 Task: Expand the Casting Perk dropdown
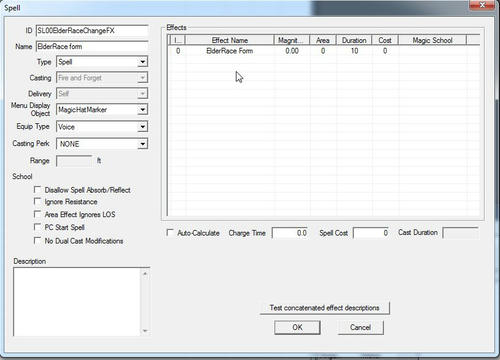point(102,144)
